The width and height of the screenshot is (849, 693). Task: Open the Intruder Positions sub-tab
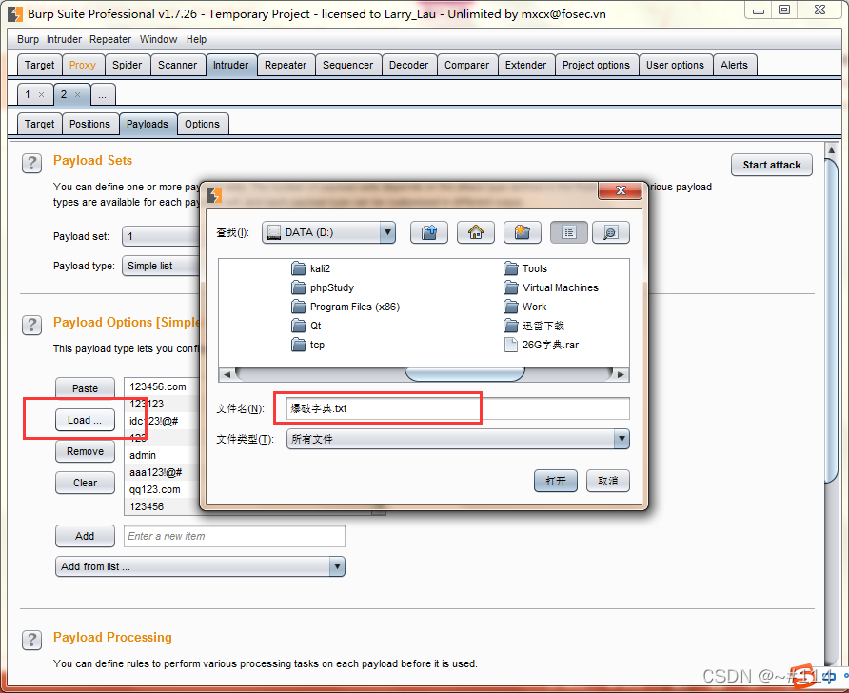(x=89, y=124)
